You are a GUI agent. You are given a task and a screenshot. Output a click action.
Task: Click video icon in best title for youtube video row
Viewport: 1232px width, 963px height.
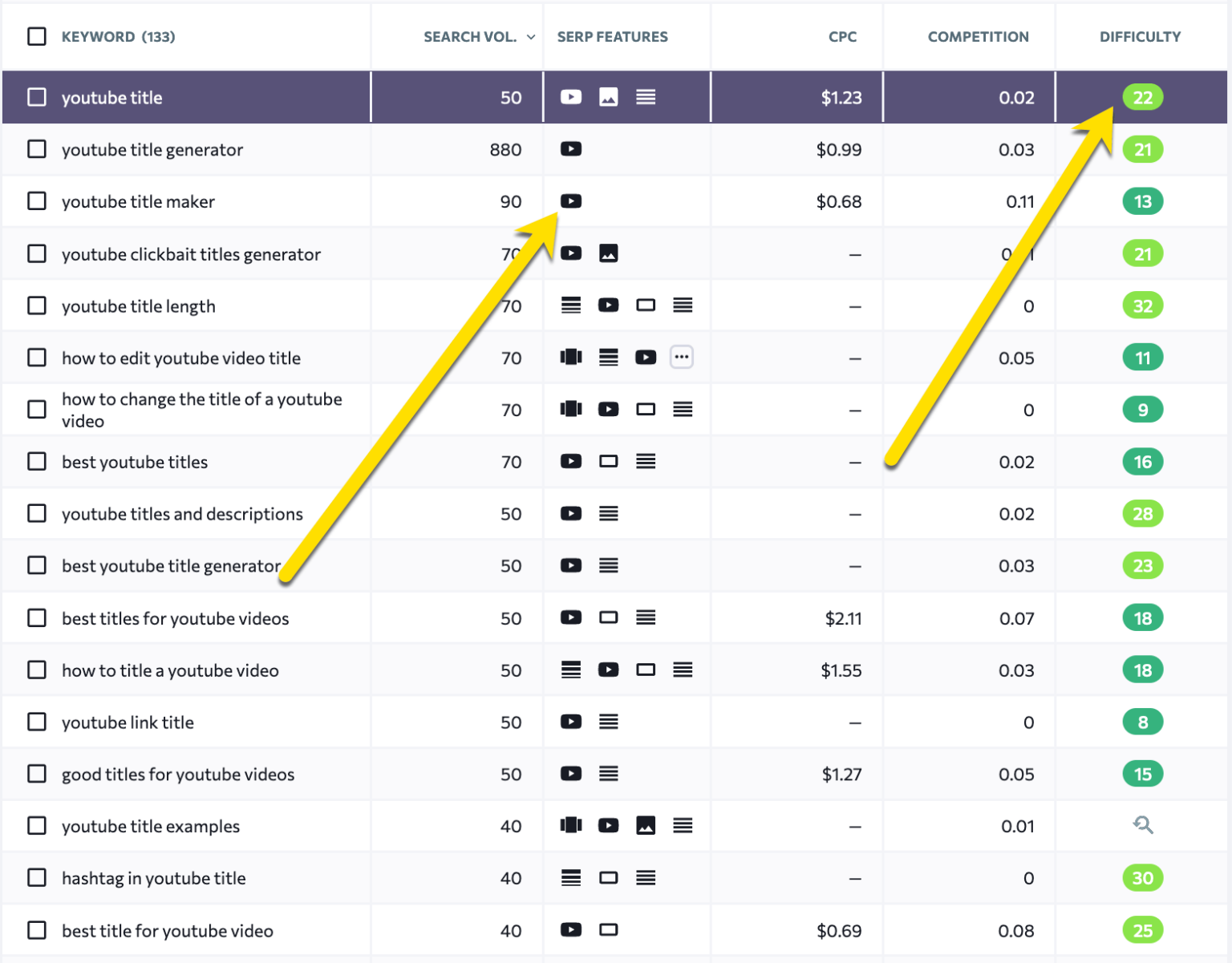(570, 930)
